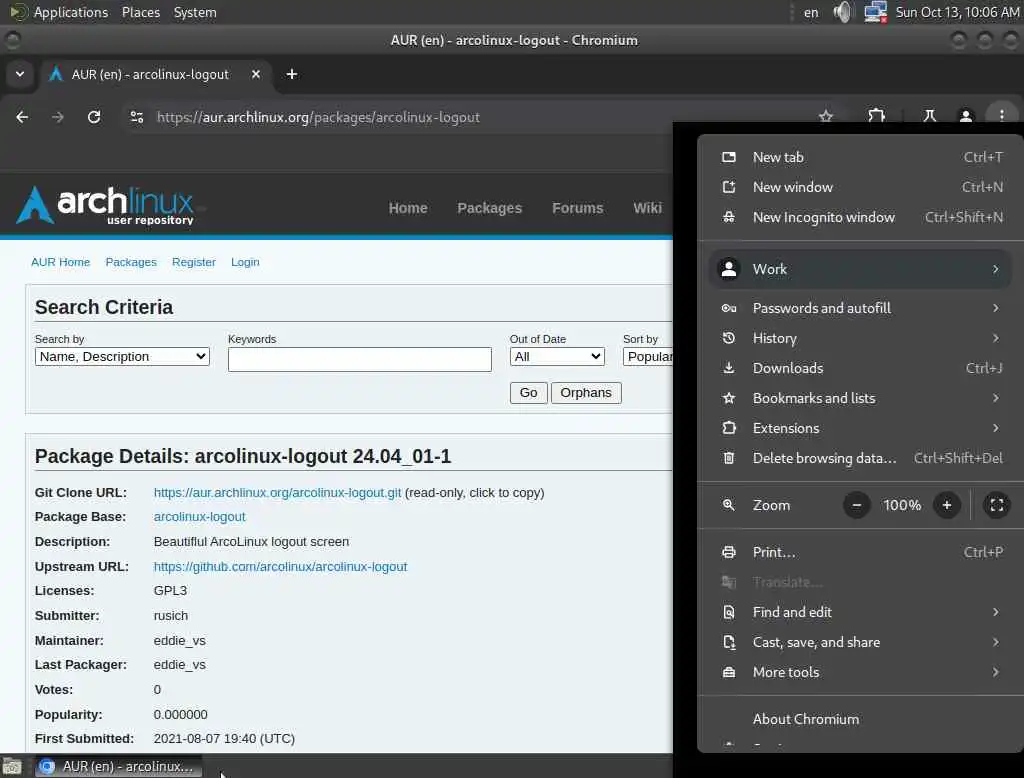The height and width of the screenshot is (778, 1024).
Task: Open Delete browsing data dialog
Action: (x=861, y=458)
